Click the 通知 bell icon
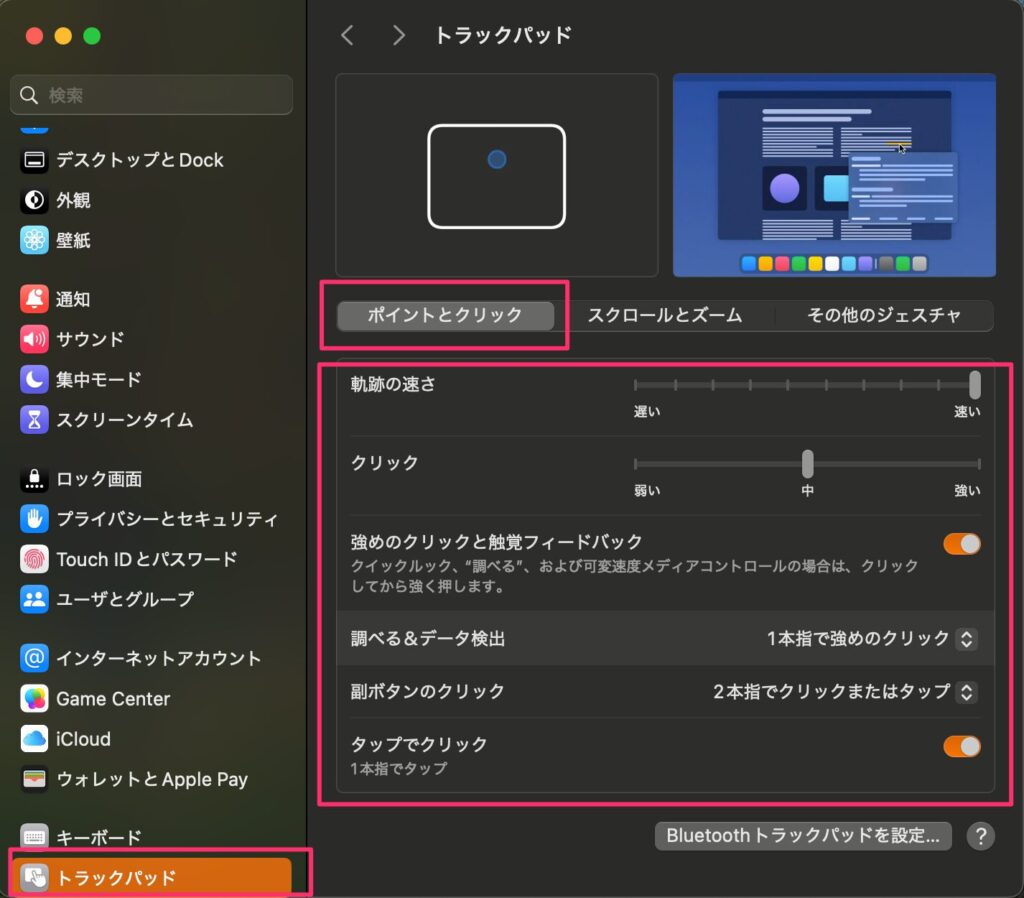 point(35,299)
